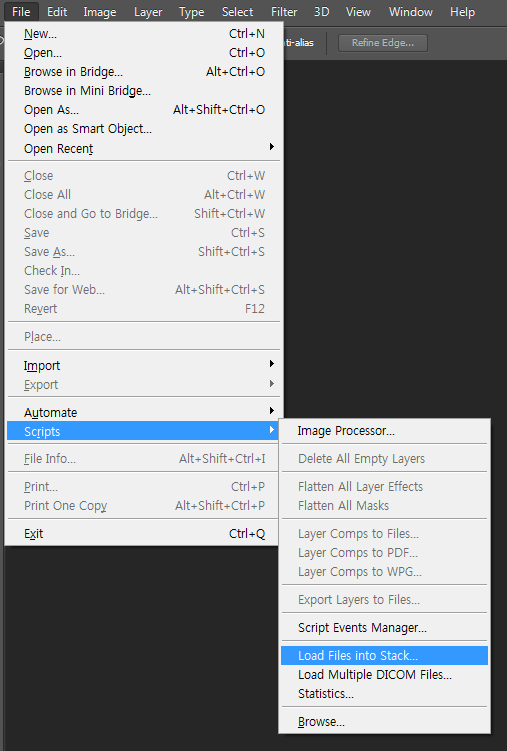507x751 pixels.
Task: Choose Statistics from Scripts submenu
Action: 384,694
